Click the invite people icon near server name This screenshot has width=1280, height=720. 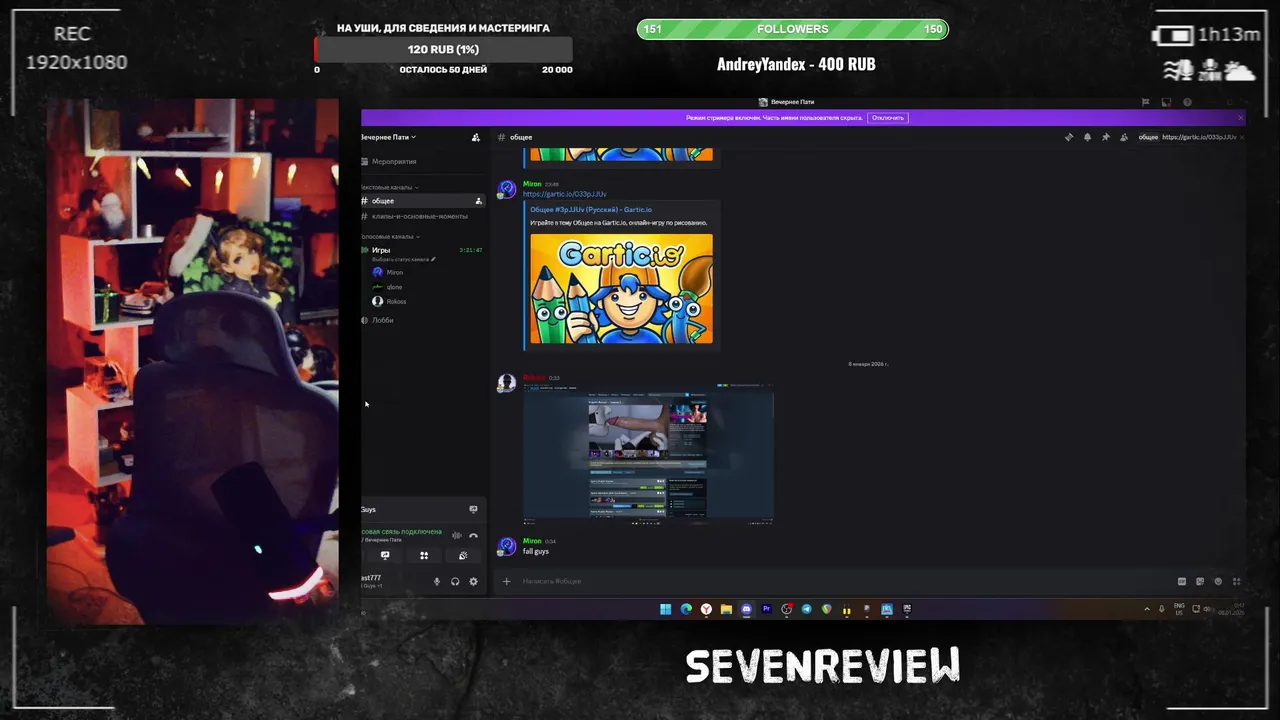pyautogui.click(x=475, y=137)
